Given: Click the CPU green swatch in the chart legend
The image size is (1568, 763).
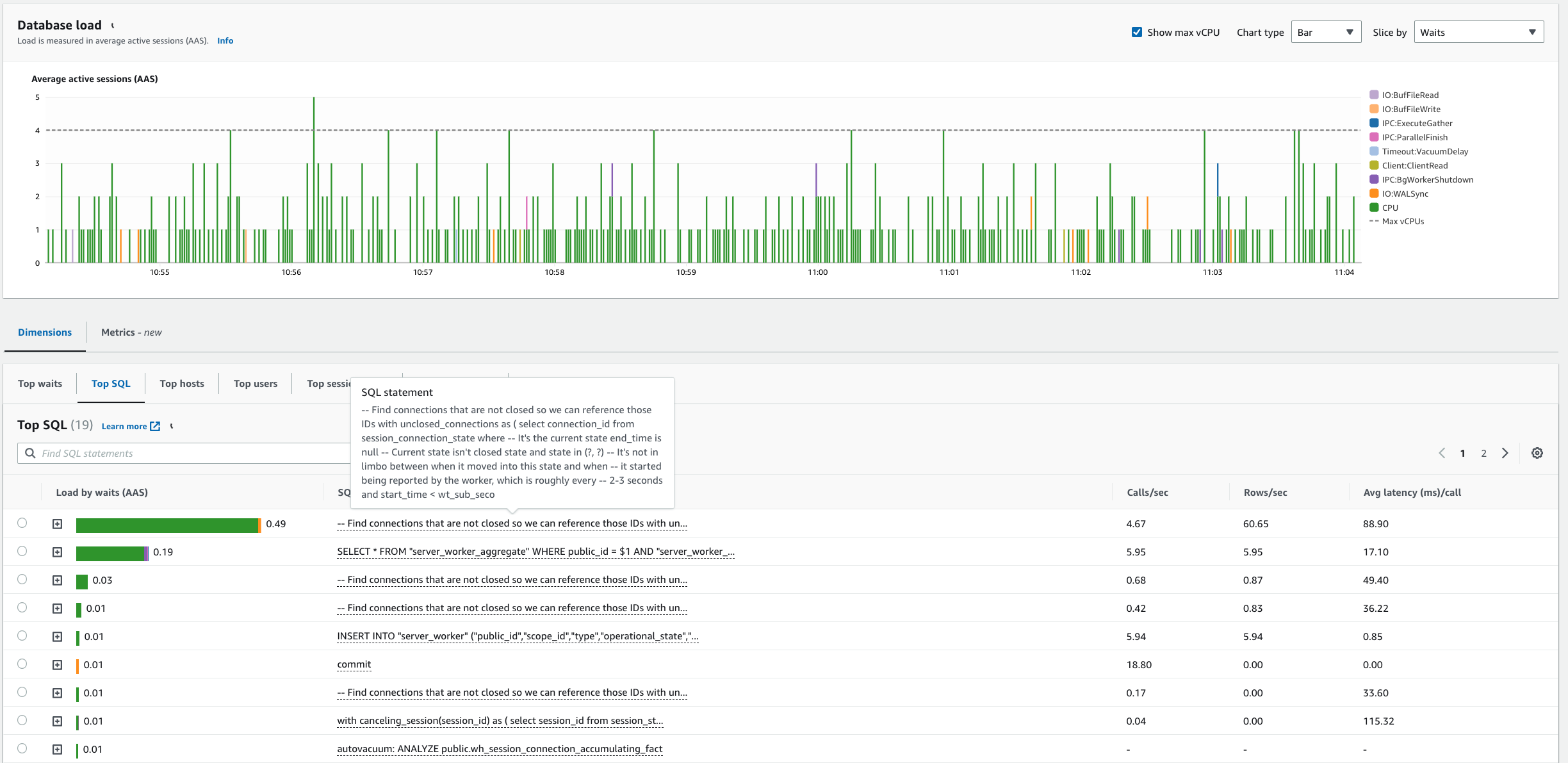Looking at the screenshot, I should [1373, 207].
